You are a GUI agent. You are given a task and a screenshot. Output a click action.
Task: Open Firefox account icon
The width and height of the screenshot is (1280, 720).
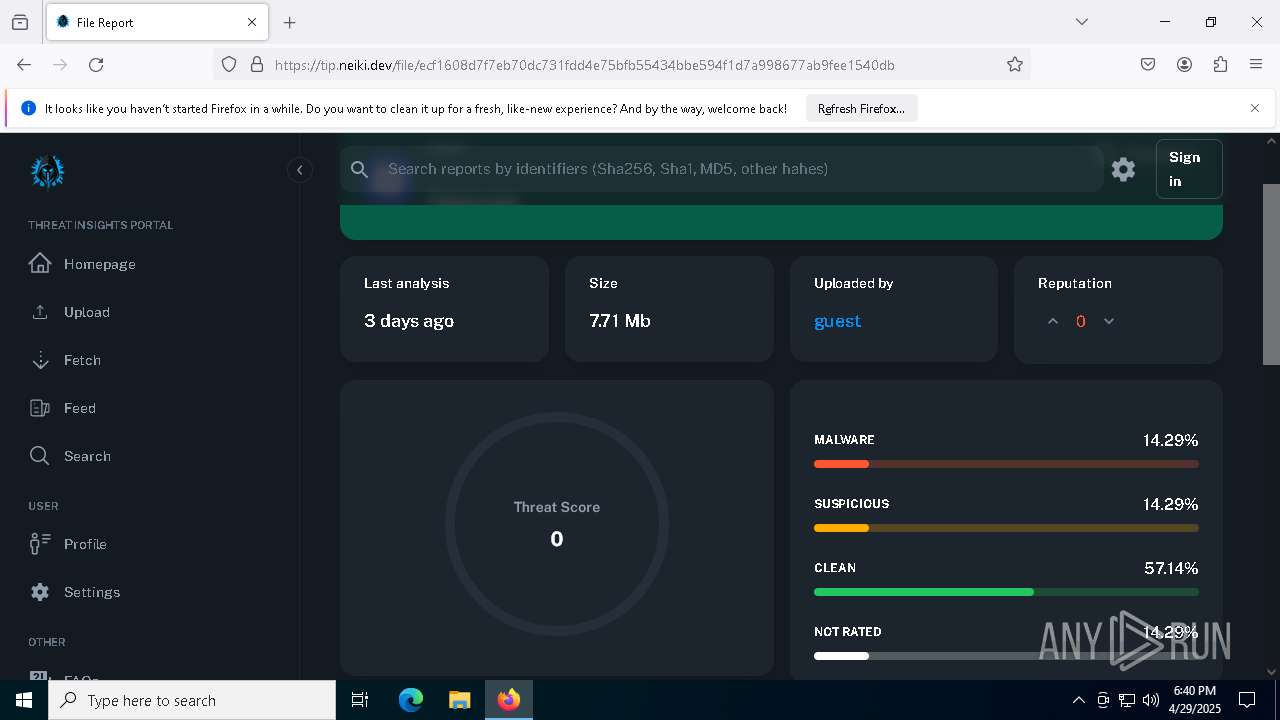point(1184,64)
